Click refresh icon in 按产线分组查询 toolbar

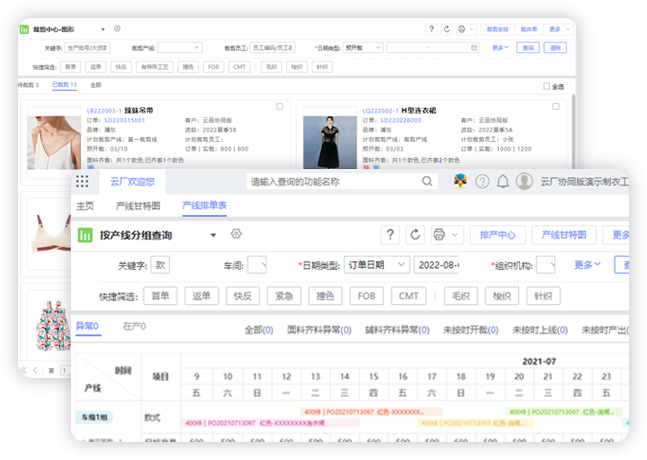417,235
